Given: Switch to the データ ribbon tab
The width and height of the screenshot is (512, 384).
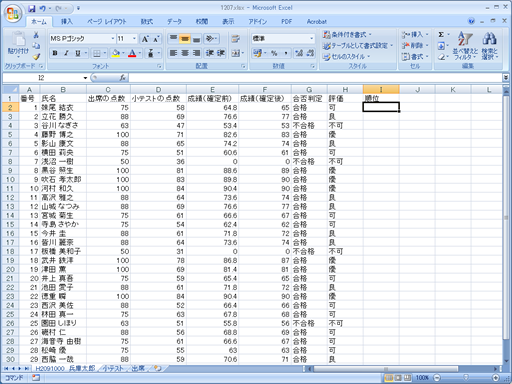Looking at the screenshot, I should point(174,22).
